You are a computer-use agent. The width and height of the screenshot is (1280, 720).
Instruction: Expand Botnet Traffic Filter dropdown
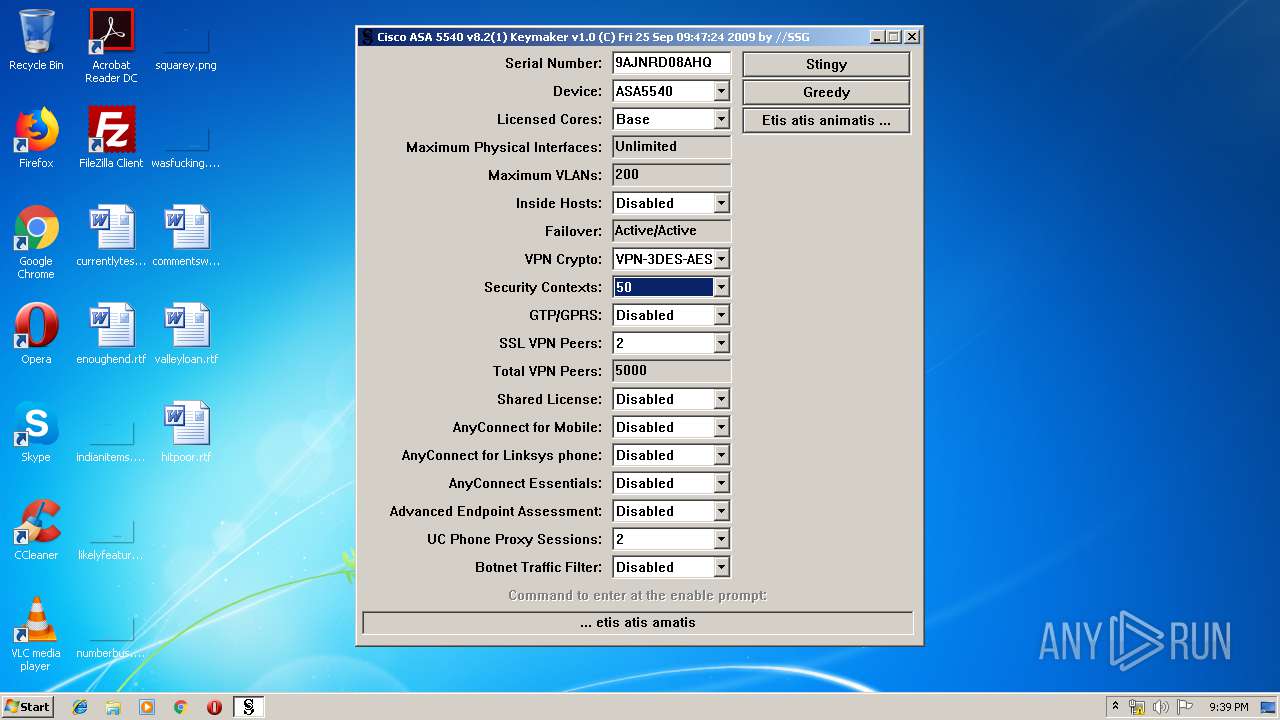point(722,567)
